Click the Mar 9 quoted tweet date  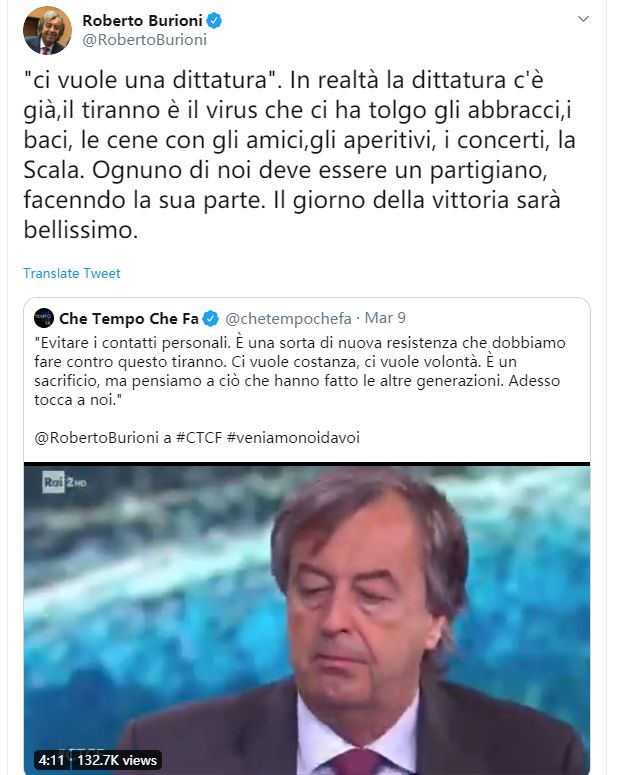pos(385,318)
